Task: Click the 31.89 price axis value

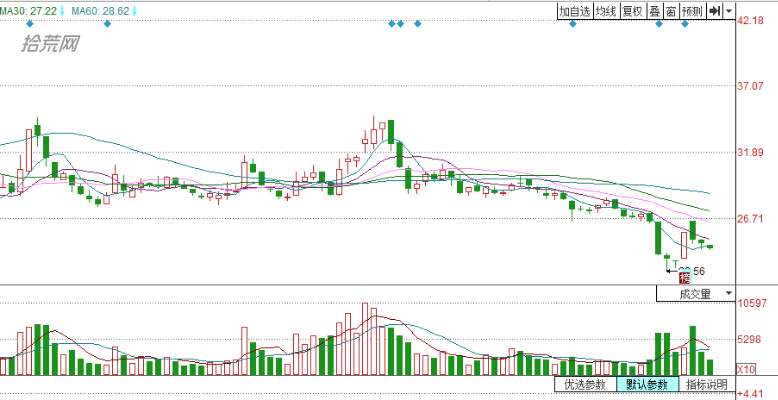Action: coord(751,152)
